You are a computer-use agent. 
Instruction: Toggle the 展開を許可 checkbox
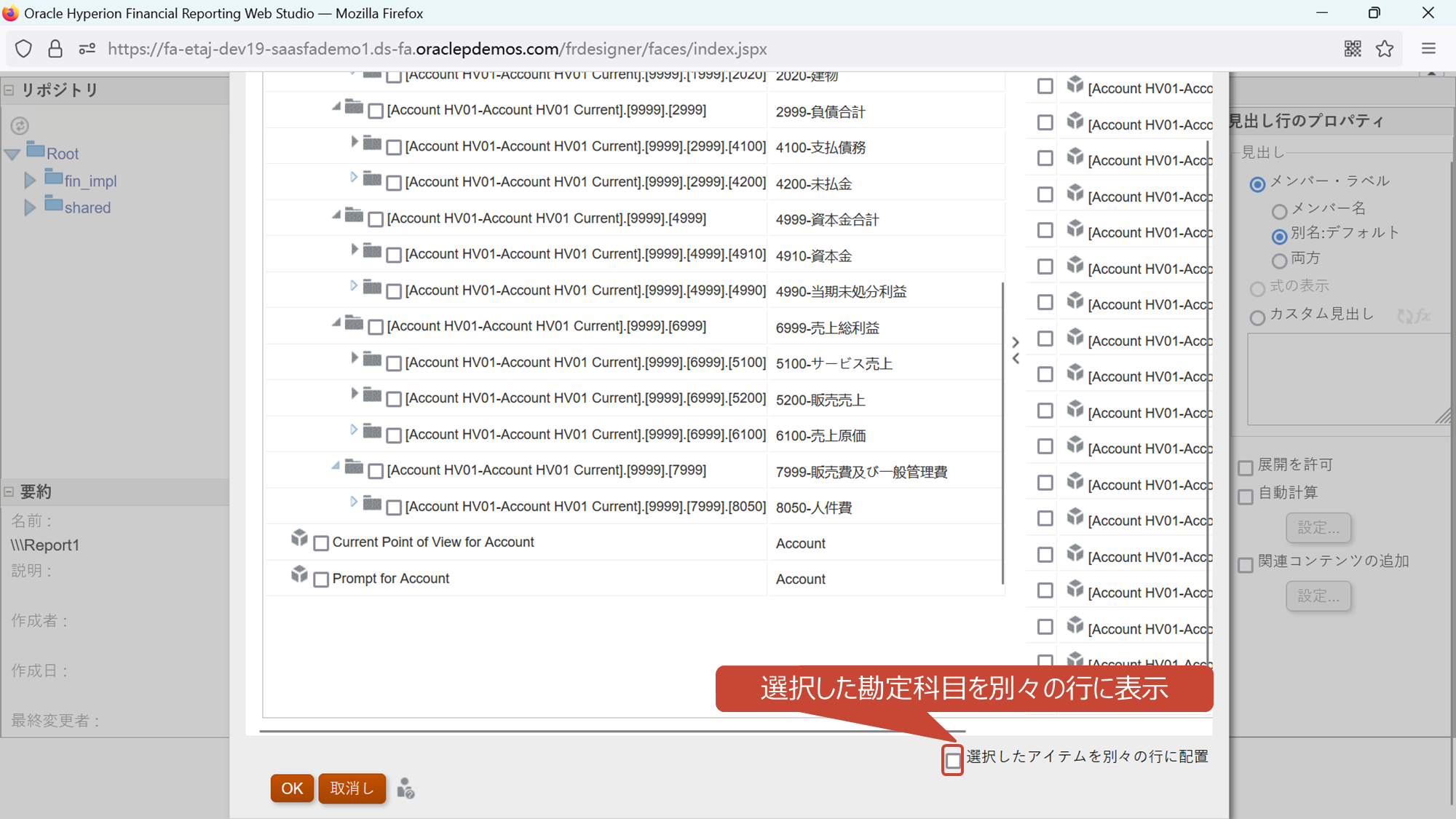point(1246,467)
